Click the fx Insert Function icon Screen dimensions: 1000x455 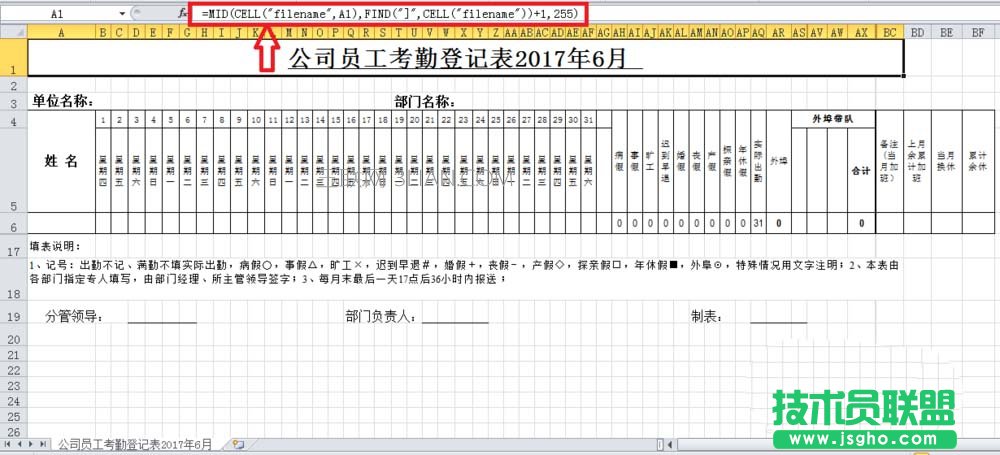point(181,12)
